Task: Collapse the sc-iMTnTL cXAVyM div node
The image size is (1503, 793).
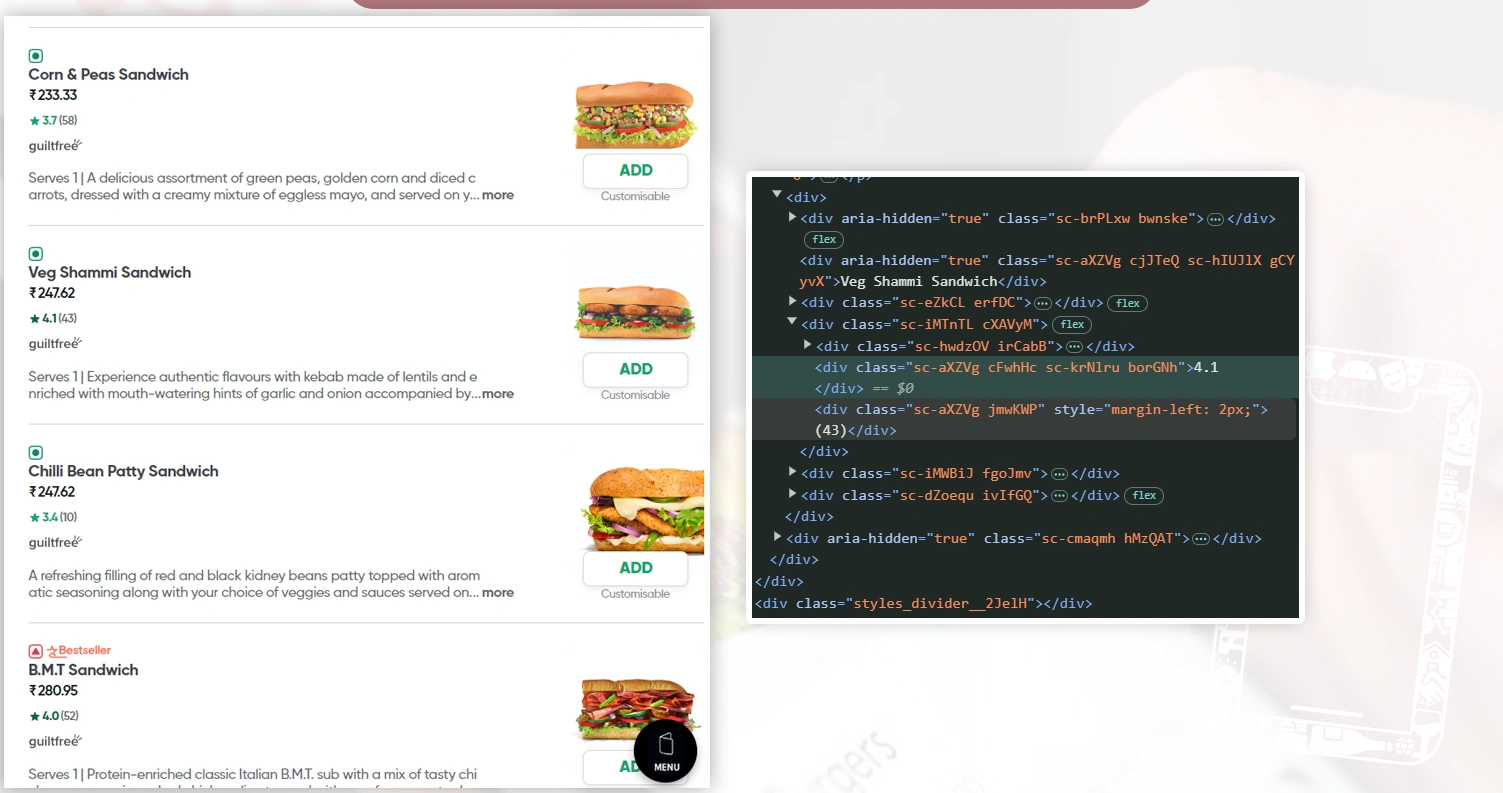Action: point(792,323)
